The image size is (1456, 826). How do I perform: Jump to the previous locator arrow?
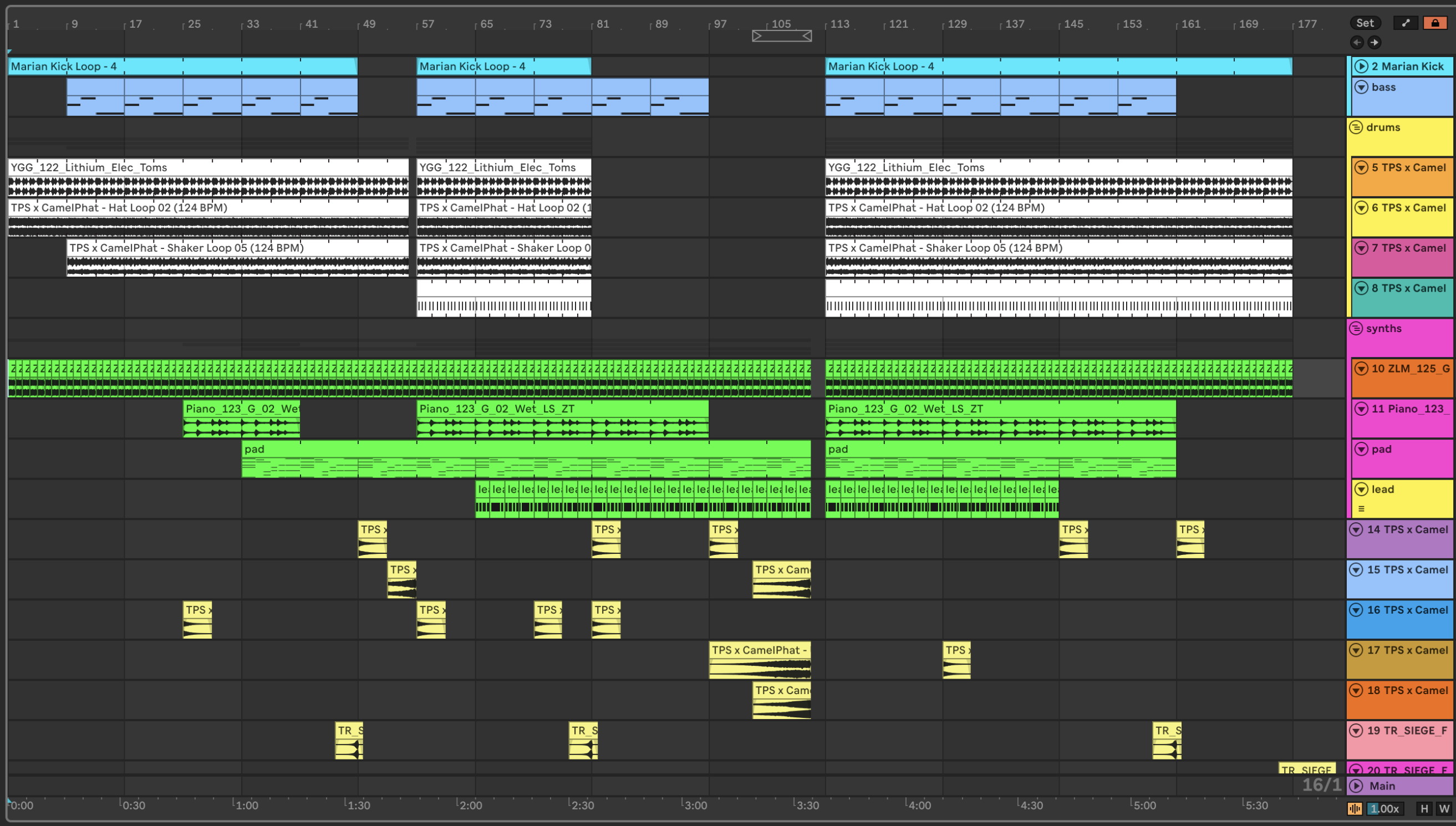[x=1357, y=42]
